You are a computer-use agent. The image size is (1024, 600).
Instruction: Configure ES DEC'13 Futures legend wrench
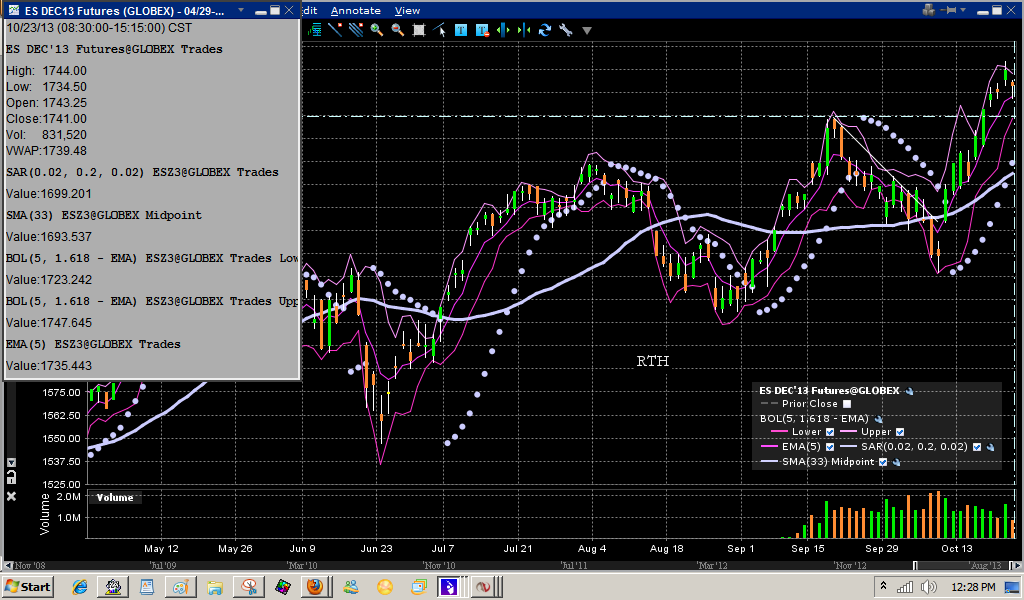[909, 391]
